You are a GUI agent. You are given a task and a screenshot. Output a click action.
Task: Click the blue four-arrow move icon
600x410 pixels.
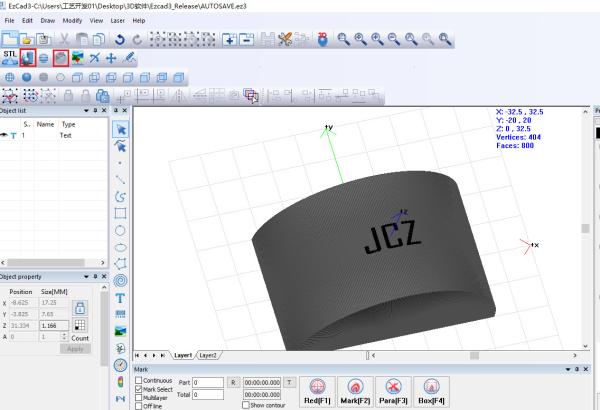[x=111, y=58]
